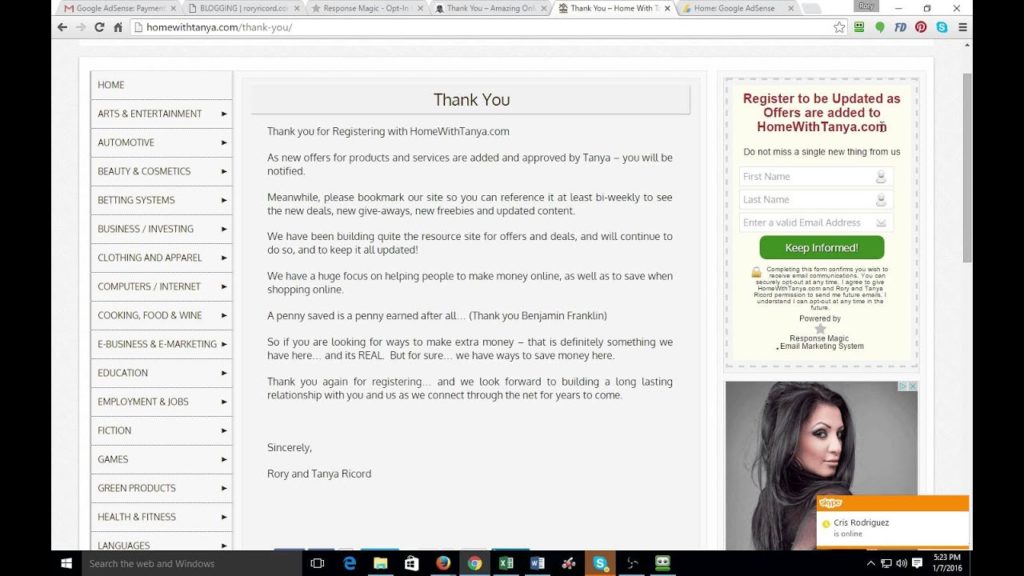Open browser home page icon
Image resolution: width=1024 pixels, height=576 pixels.
pos(118,27)
